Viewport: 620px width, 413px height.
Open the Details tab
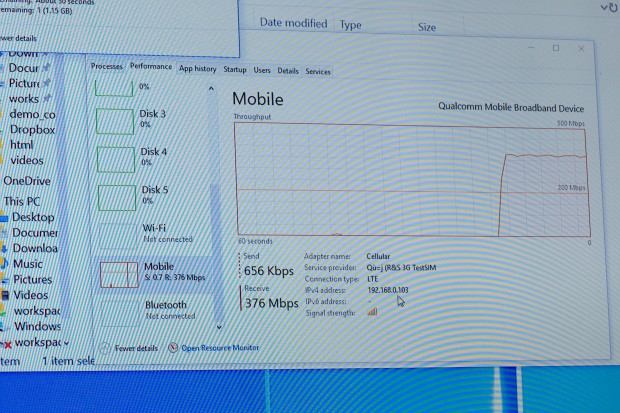[287, 71]
